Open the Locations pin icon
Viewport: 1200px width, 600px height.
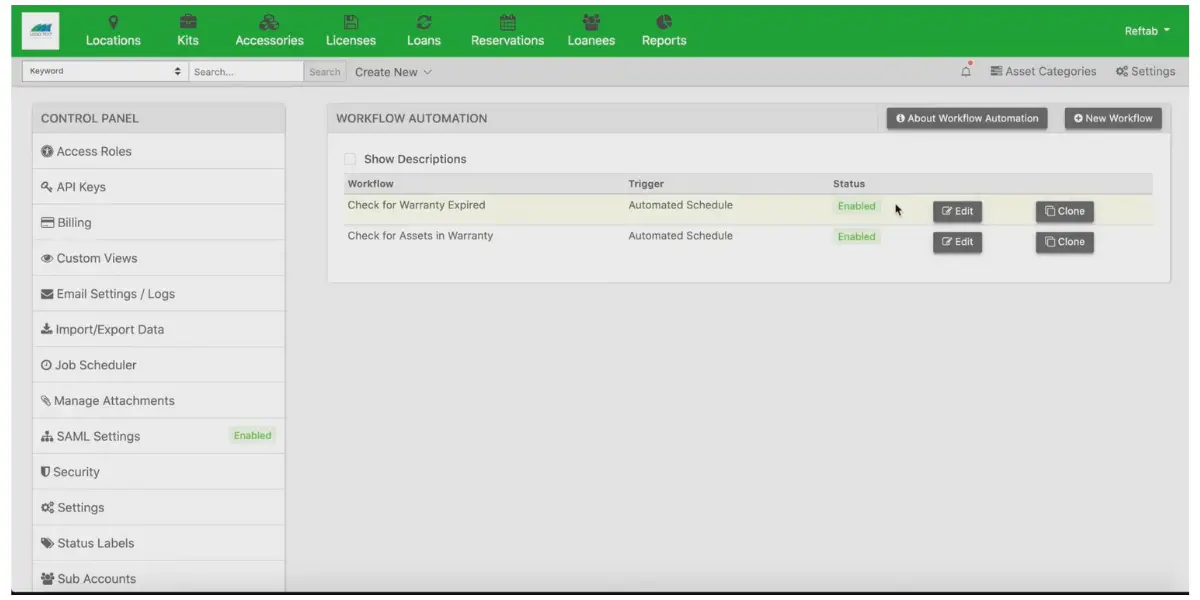pos(113,21)
